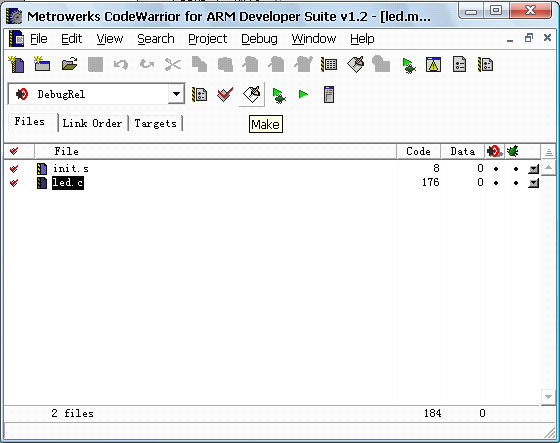Toggle the touch checkmark for init.s
The height and width of the screenshot is (443, 560).
(14, 169)
